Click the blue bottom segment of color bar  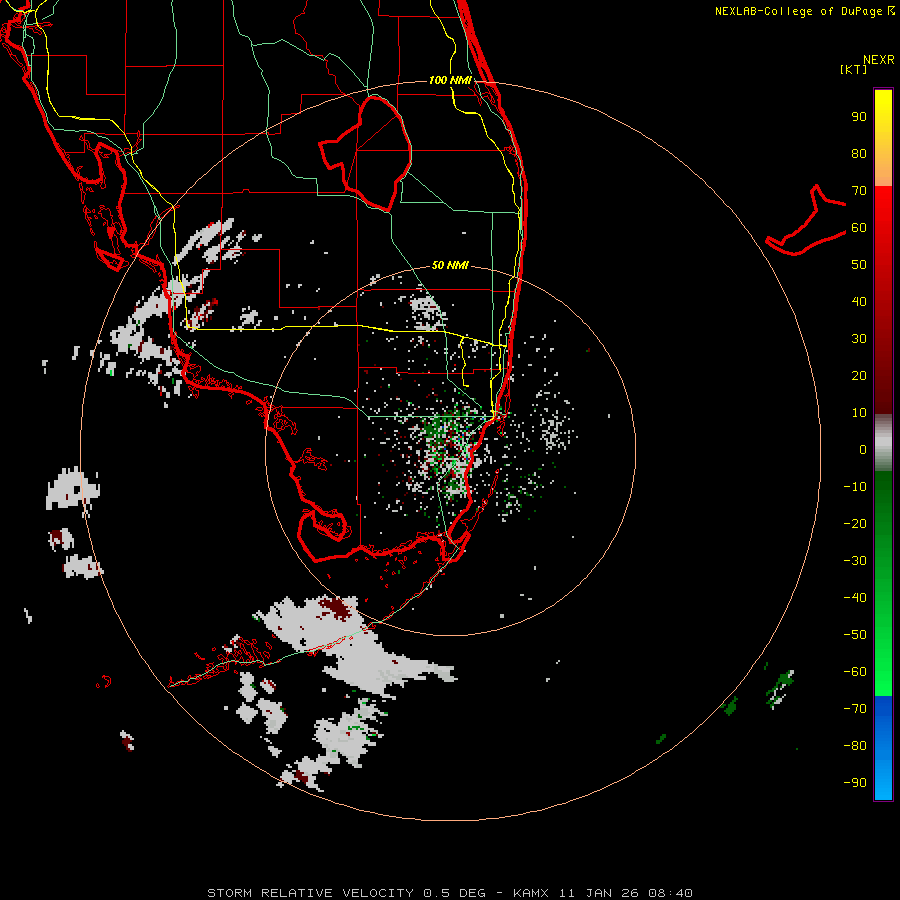(x=883, y=748)
